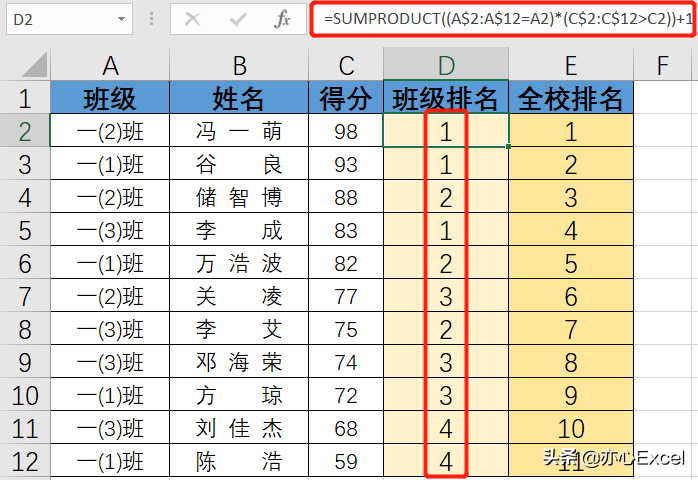Select column E header
Image resolution: width=698 pixels, height=480 pixels.
[571, 65]
